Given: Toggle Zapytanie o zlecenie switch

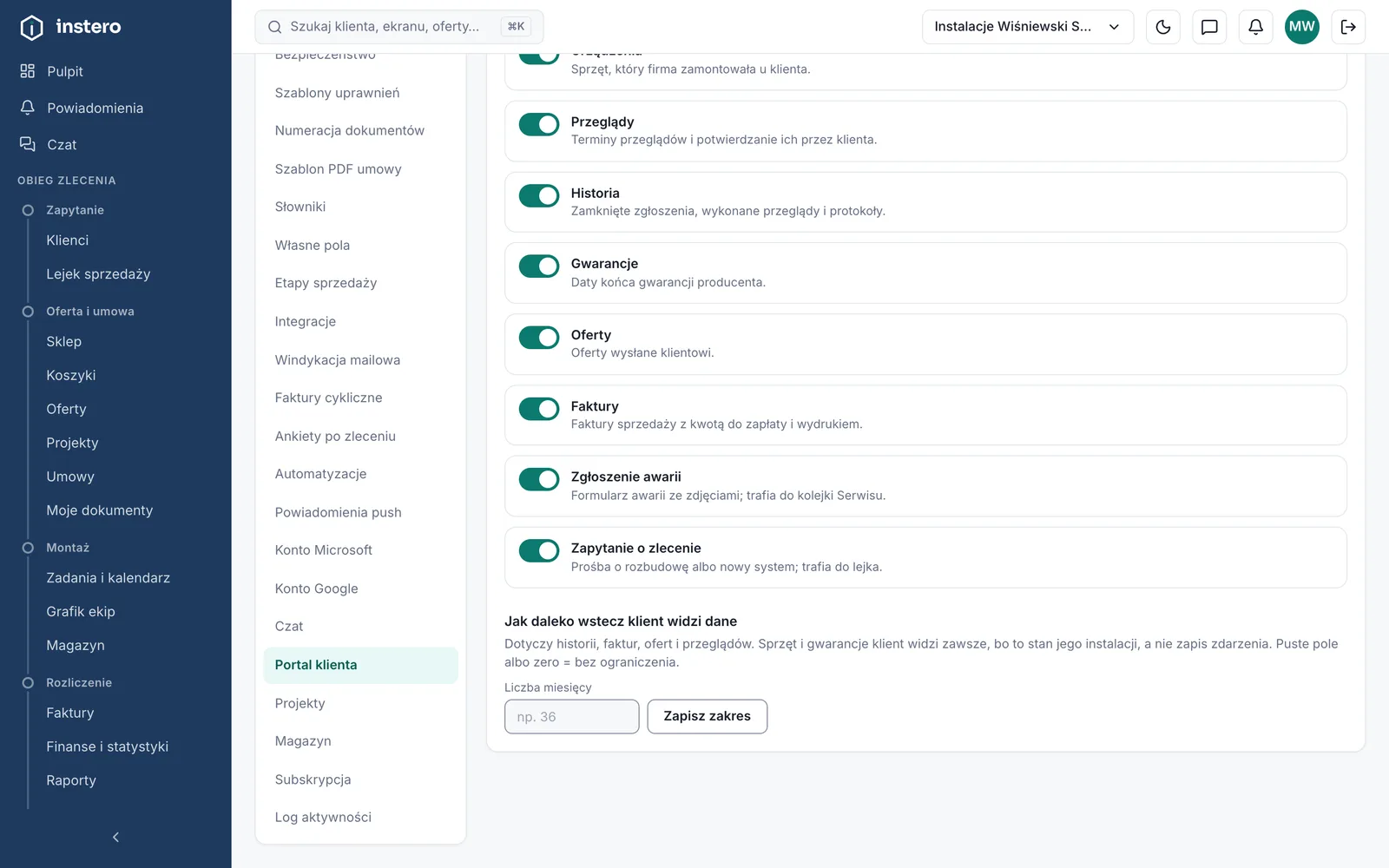Looking at the screenshot, I should [x=539, y=550].
